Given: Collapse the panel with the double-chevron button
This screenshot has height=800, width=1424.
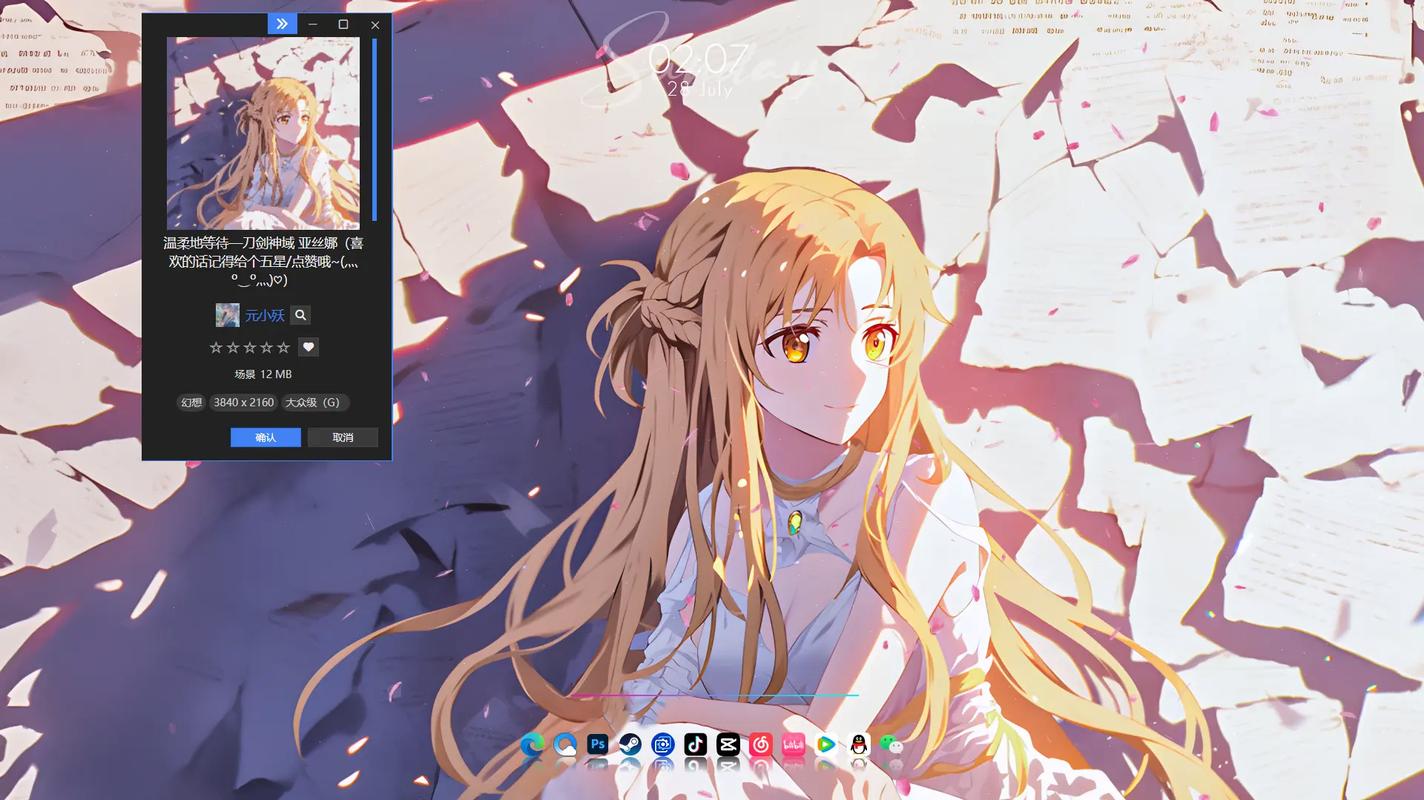Looking at the screenshot, I should point(281,23).
